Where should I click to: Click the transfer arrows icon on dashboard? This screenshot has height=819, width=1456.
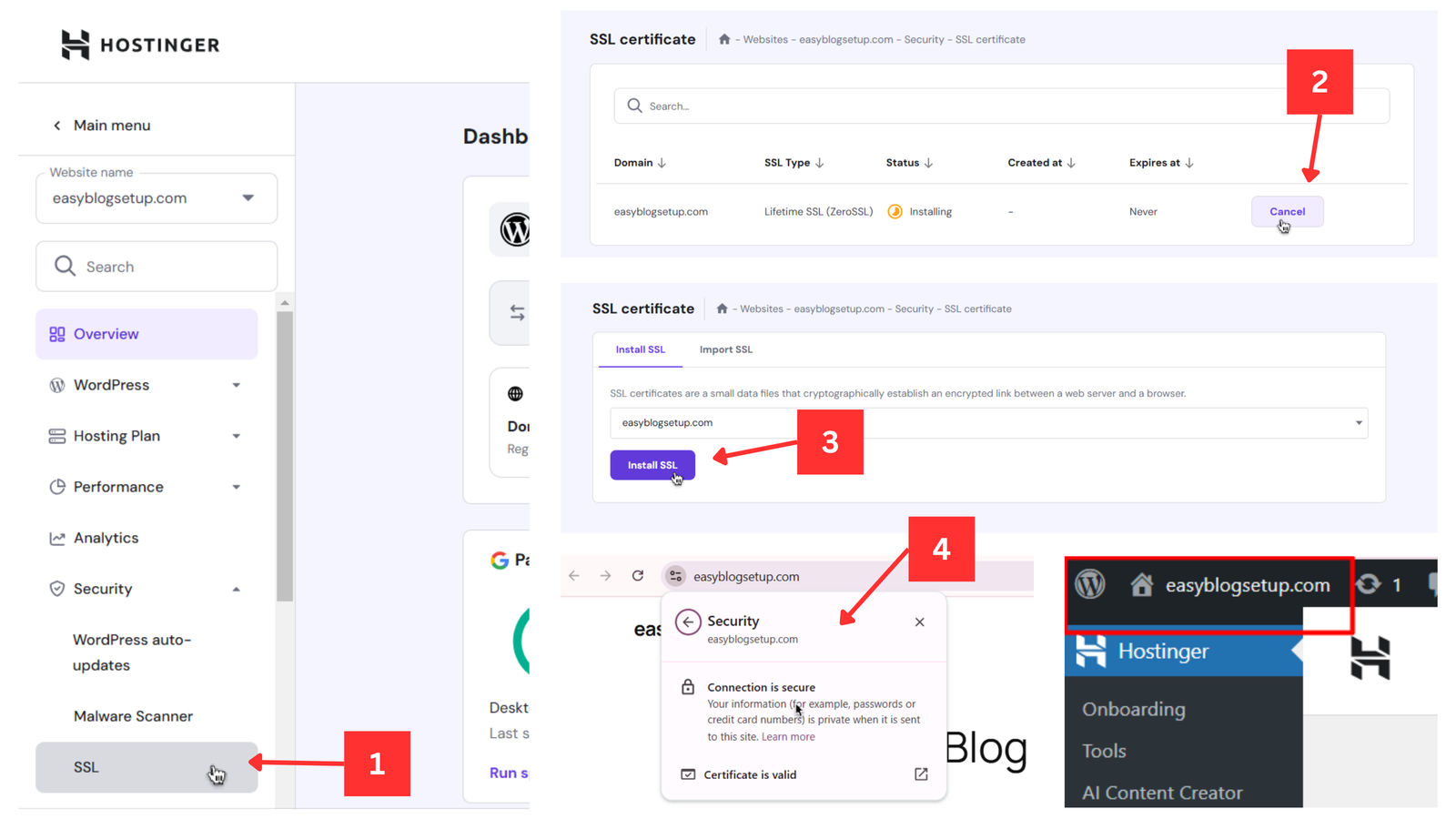coord(517,313)
